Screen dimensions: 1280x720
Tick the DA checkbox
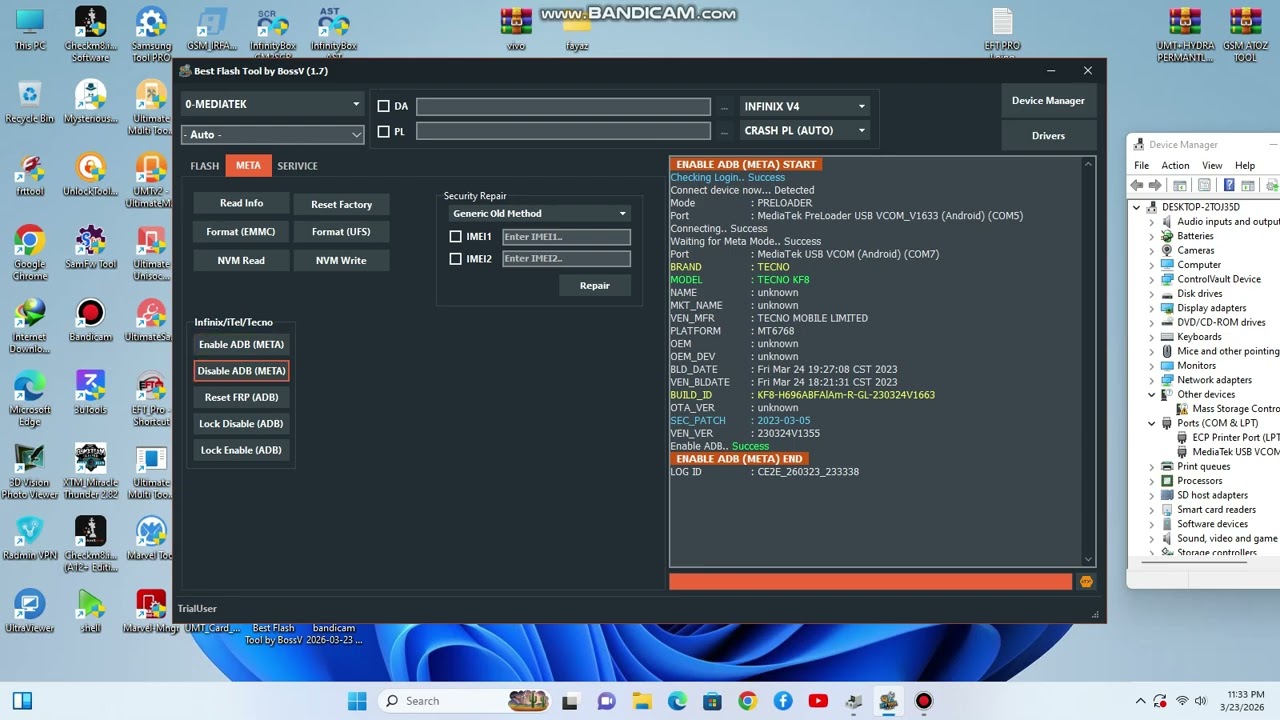click(383, 106)
